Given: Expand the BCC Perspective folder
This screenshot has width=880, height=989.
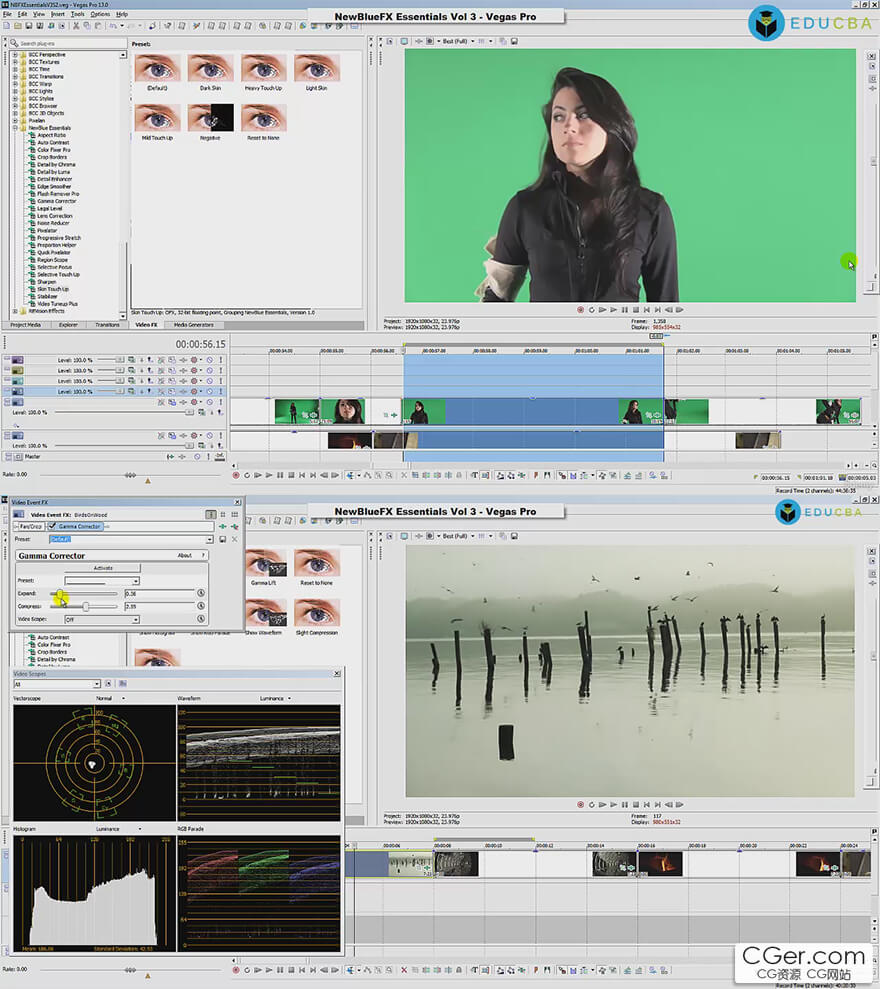Looking at the screenshot, I should click(x=15, y=55).
